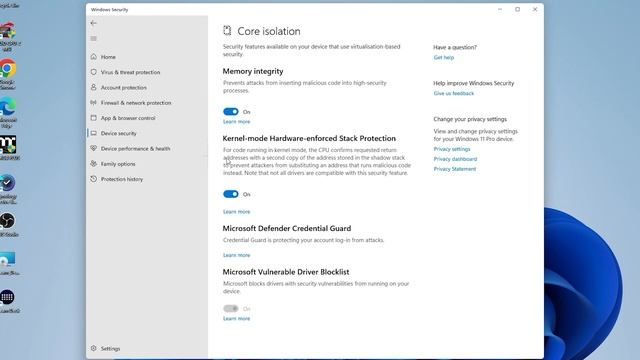Click the Account protection person icon
The image size is (640, 360).
[93, 87]
